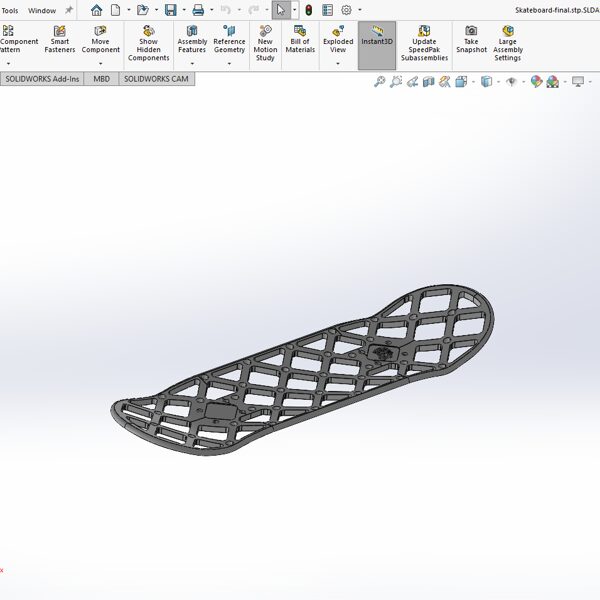Expand the Exploded View dropdown arrow
600x600 pixels.
(337, 64)
